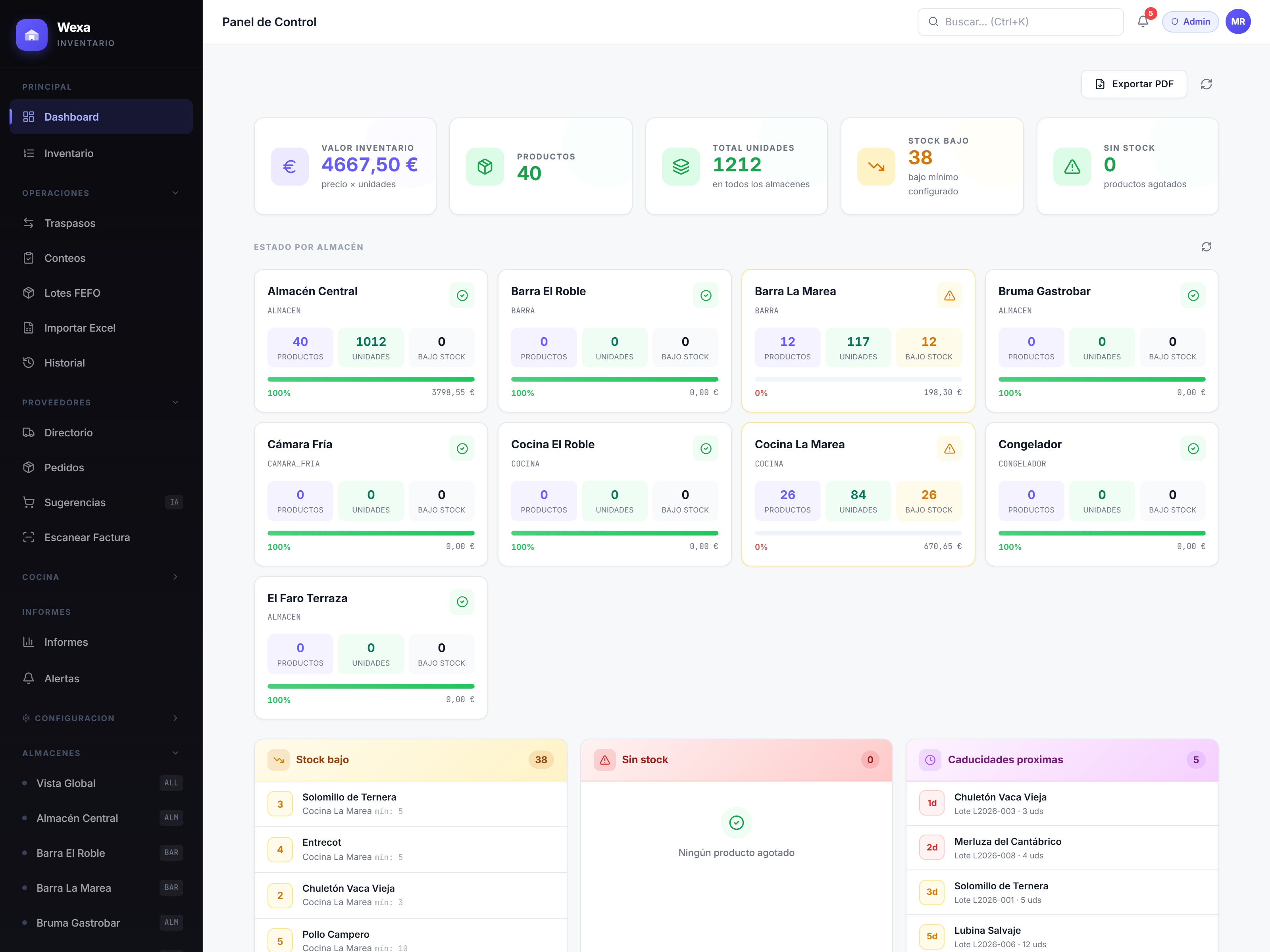Click the Wexa logo icon
This screenshot has width=1270, height=952.
pos(32,35)
